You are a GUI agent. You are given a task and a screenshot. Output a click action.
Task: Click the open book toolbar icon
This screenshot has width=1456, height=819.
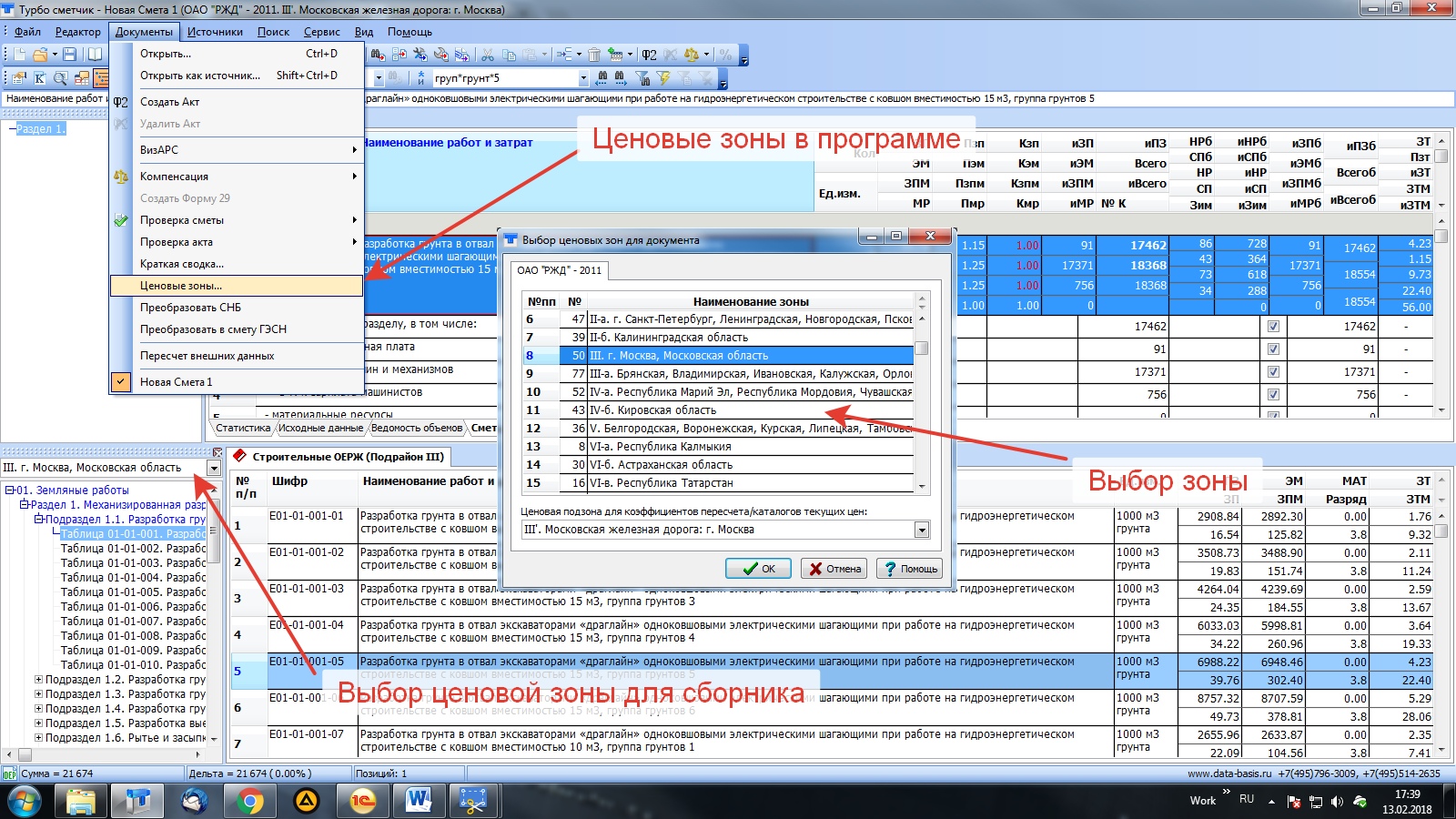pos(94,55)
